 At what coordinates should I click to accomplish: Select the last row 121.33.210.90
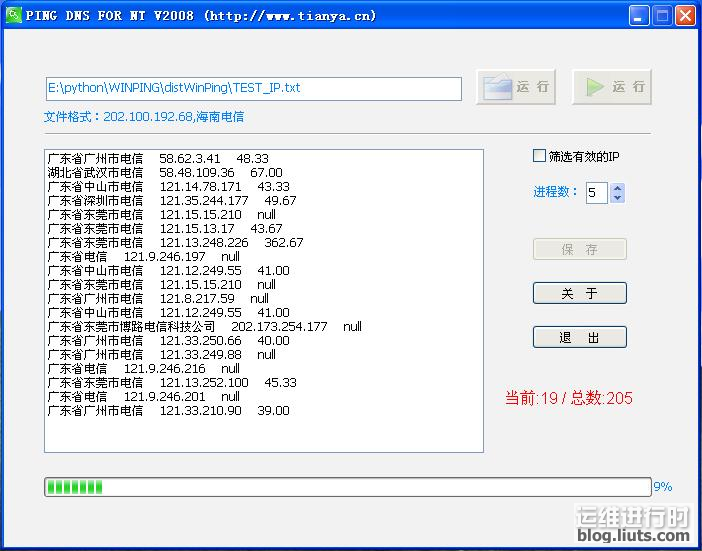168,411
